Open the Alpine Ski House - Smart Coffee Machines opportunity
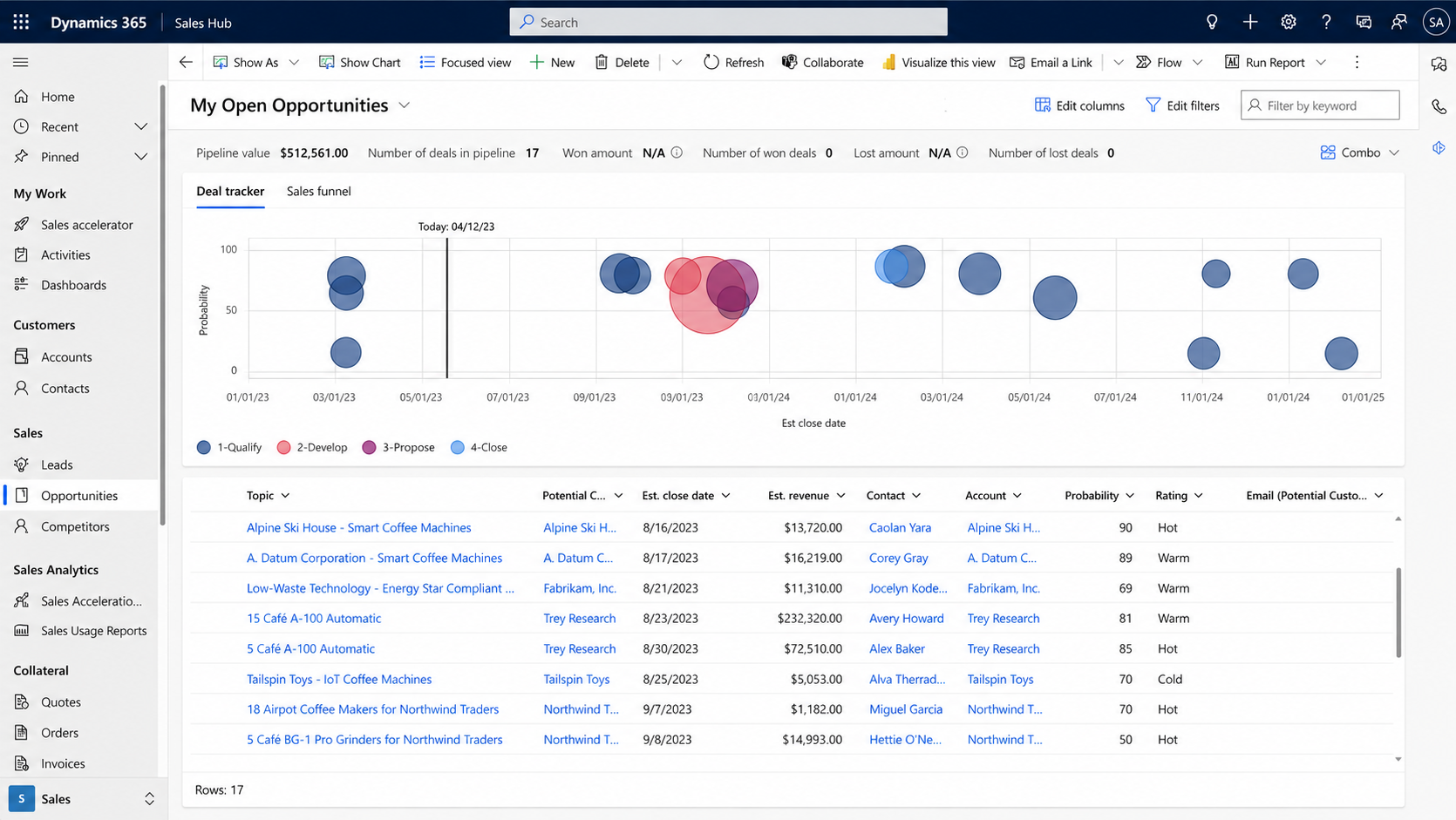1456x820 pixels. pyautogui.click(x=358, y=527)
